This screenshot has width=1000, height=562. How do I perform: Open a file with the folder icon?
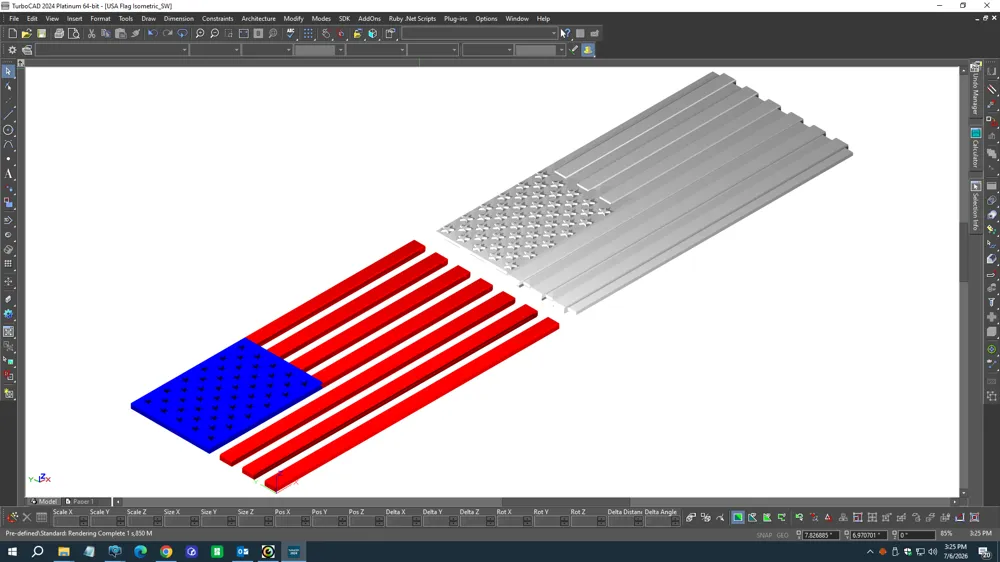(27, 33)
